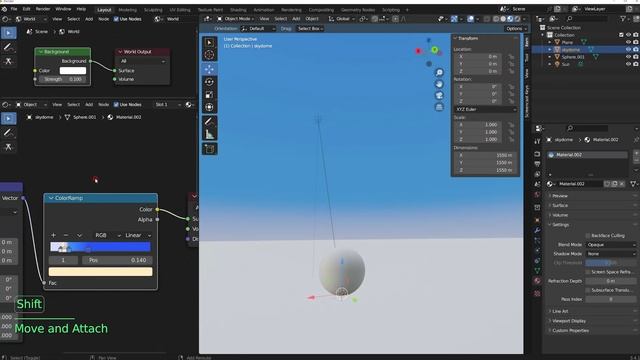Click the remove stop minus button on ColorRamp
This screenshot has width=640, height=360.
click(x=66, y=235)
